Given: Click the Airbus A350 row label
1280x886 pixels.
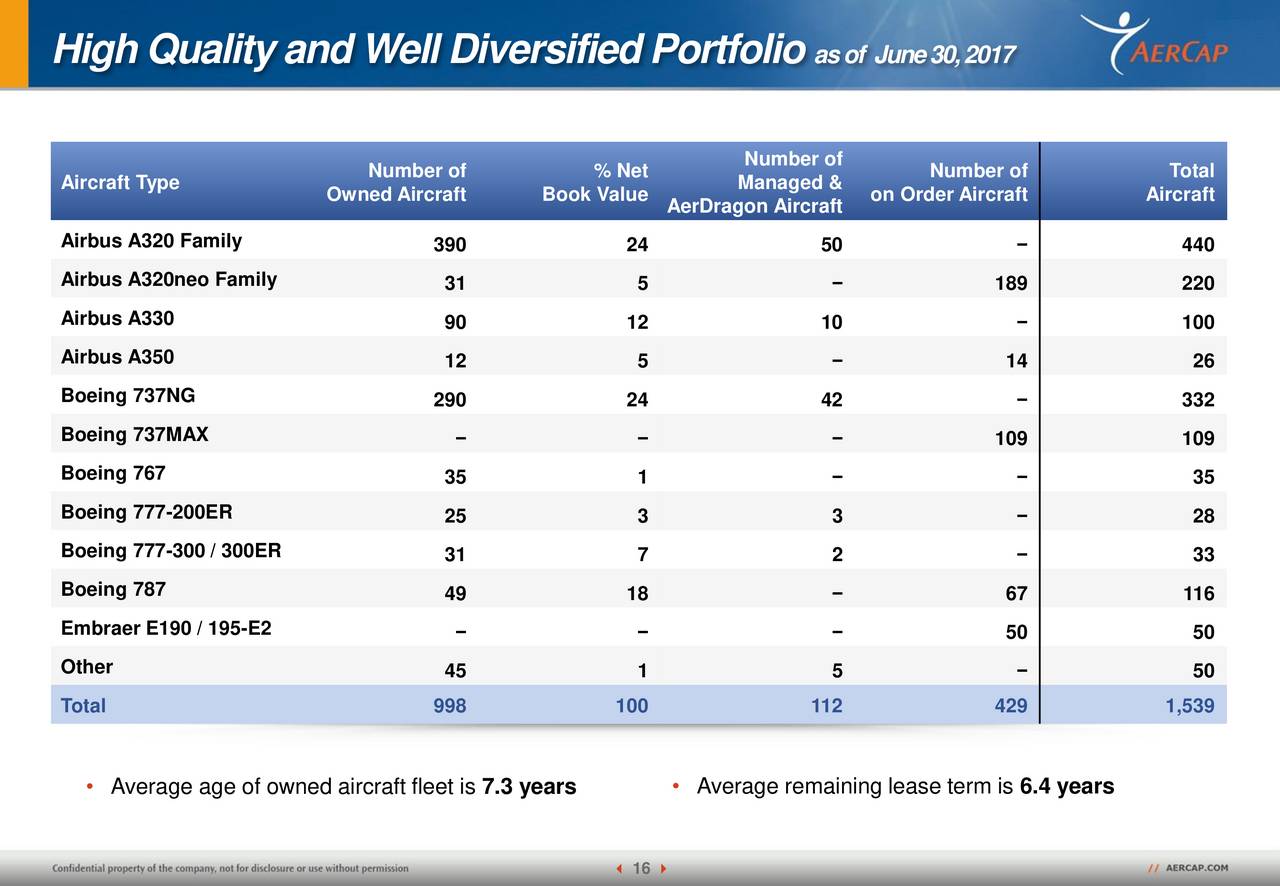Looking at the screenshot, I should [117, 357].
